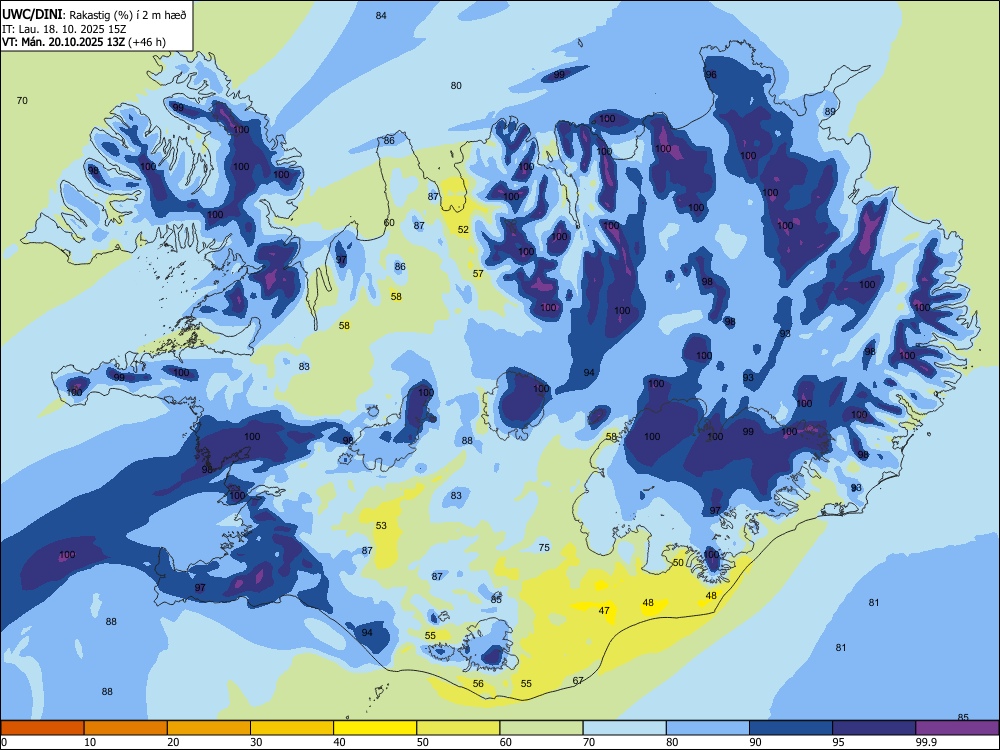Click the legend tick label 95

click(x=838, y=742)
